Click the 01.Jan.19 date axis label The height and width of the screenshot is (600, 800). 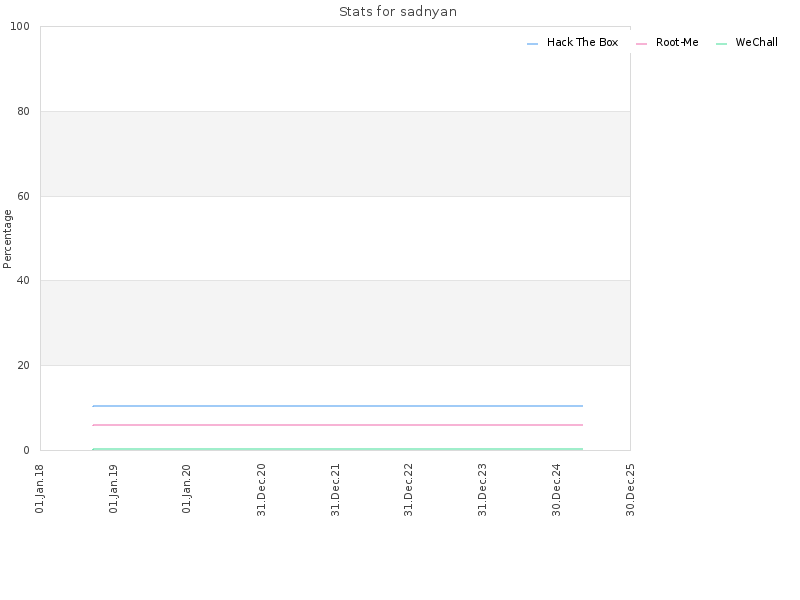(x=113, y=489)
